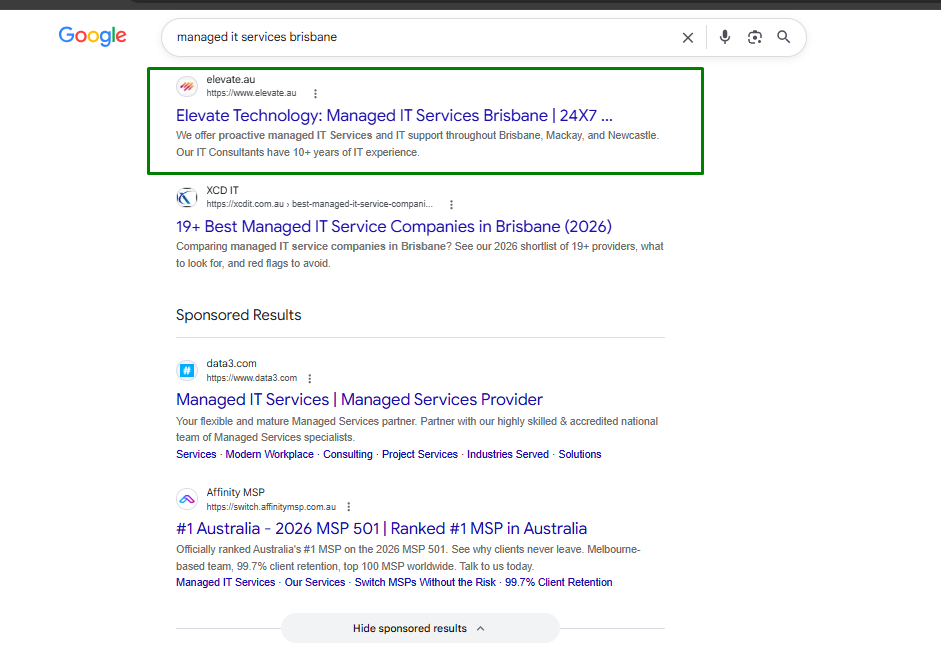Screen dimensions: 941x651
Task: Click the 99.7% Client Retention sitelink
Action: (558, 582)
